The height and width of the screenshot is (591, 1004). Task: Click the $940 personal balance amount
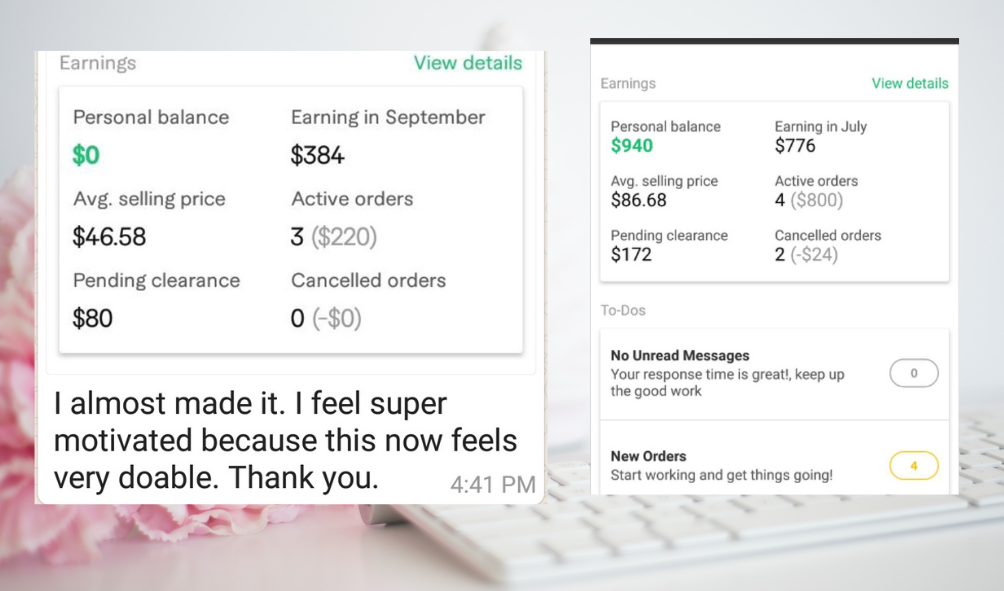pyautogui.click(x=632, y=146)
